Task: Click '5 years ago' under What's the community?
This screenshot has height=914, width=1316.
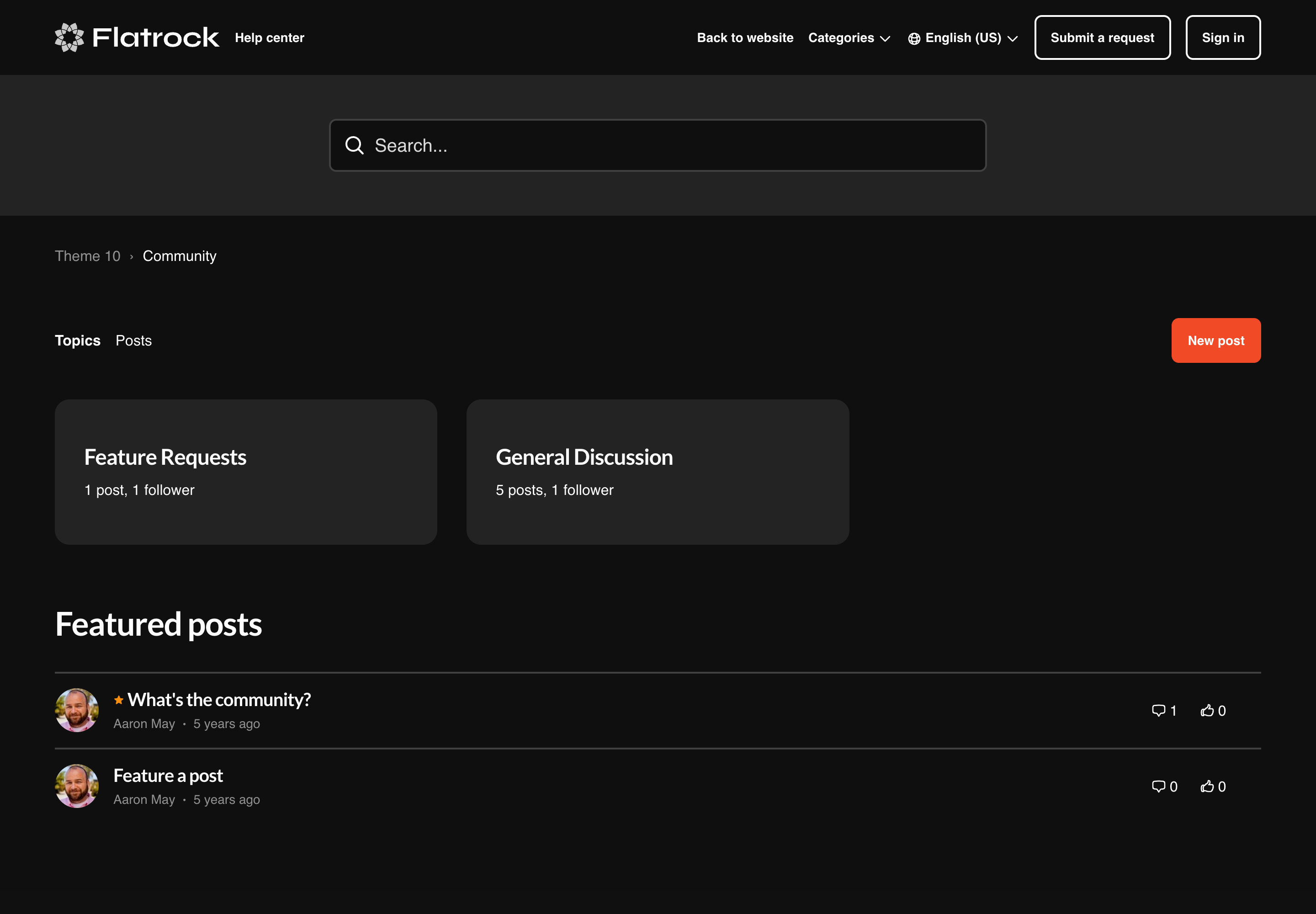Action: click(227, 724)
